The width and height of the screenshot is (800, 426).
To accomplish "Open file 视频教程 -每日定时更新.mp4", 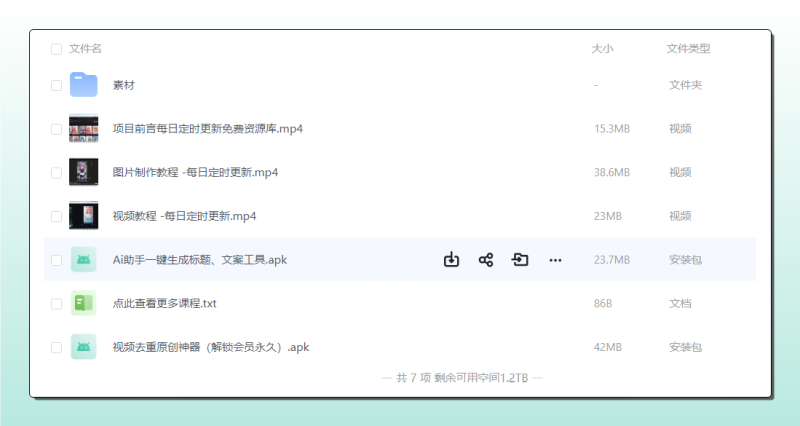I will 184,216.
